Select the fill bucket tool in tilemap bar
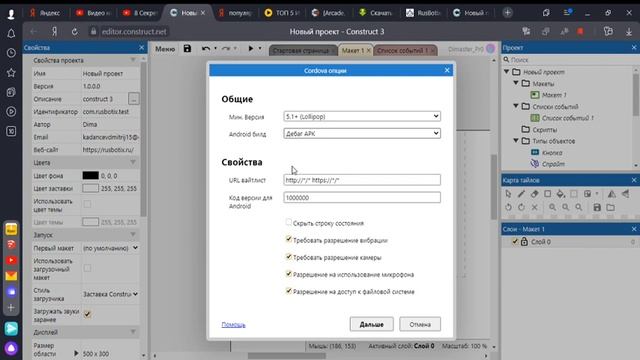640x360 pixels. tap(560, 194)
